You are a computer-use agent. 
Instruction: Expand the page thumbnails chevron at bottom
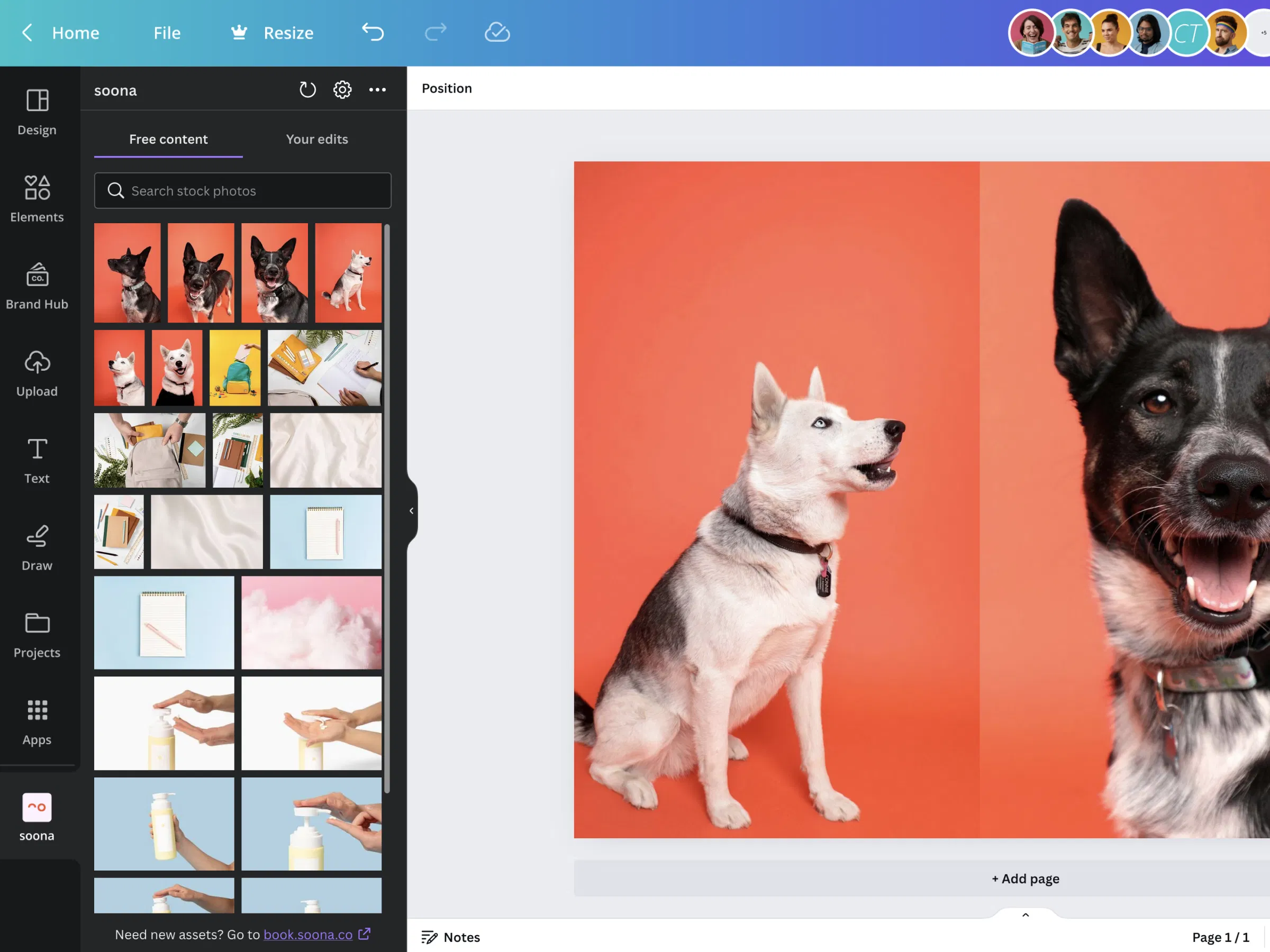pos(1026,914)
